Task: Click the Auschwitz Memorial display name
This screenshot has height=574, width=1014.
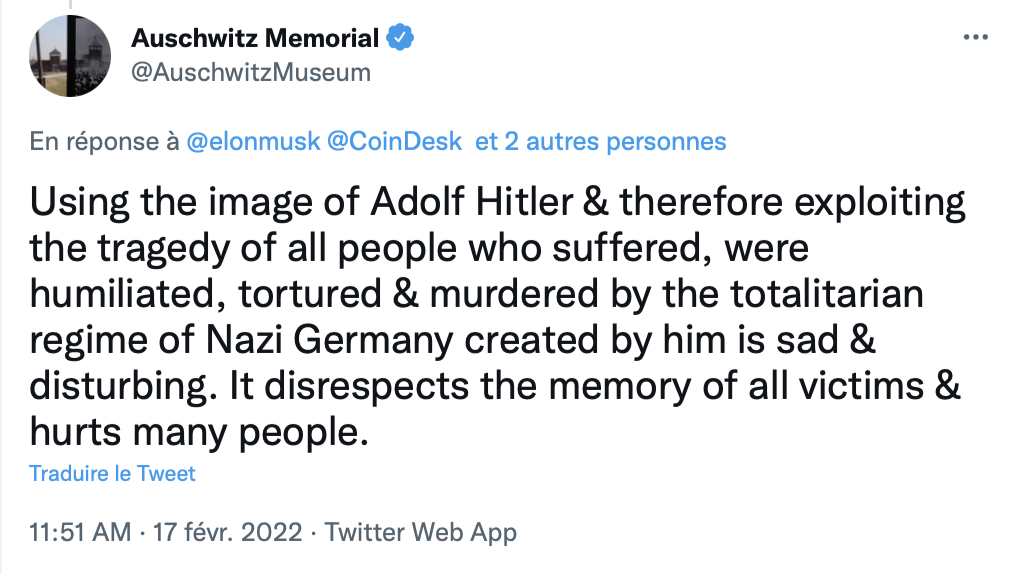Action: tap(255, 39)
